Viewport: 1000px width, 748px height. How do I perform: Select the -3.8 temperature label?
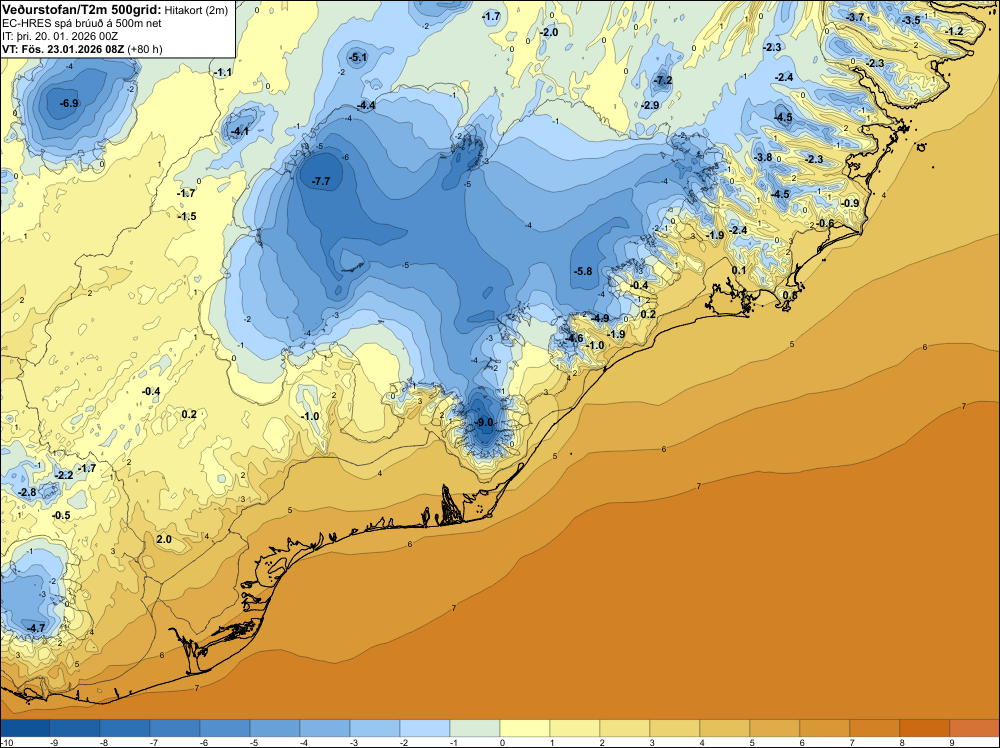tap(763, 157)
